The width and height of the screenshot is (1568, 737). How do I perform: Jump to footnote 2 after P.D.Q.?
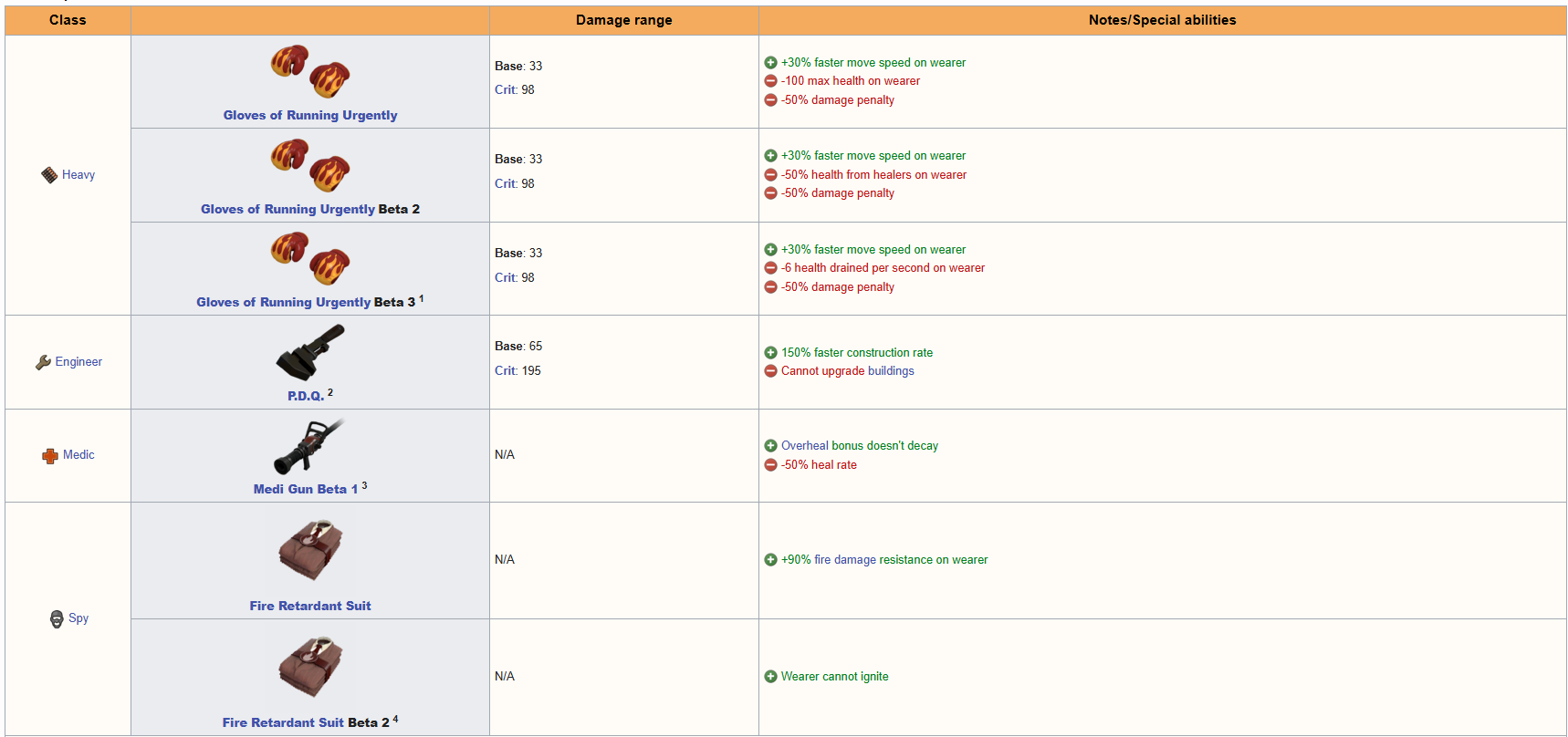click(330, 393)
